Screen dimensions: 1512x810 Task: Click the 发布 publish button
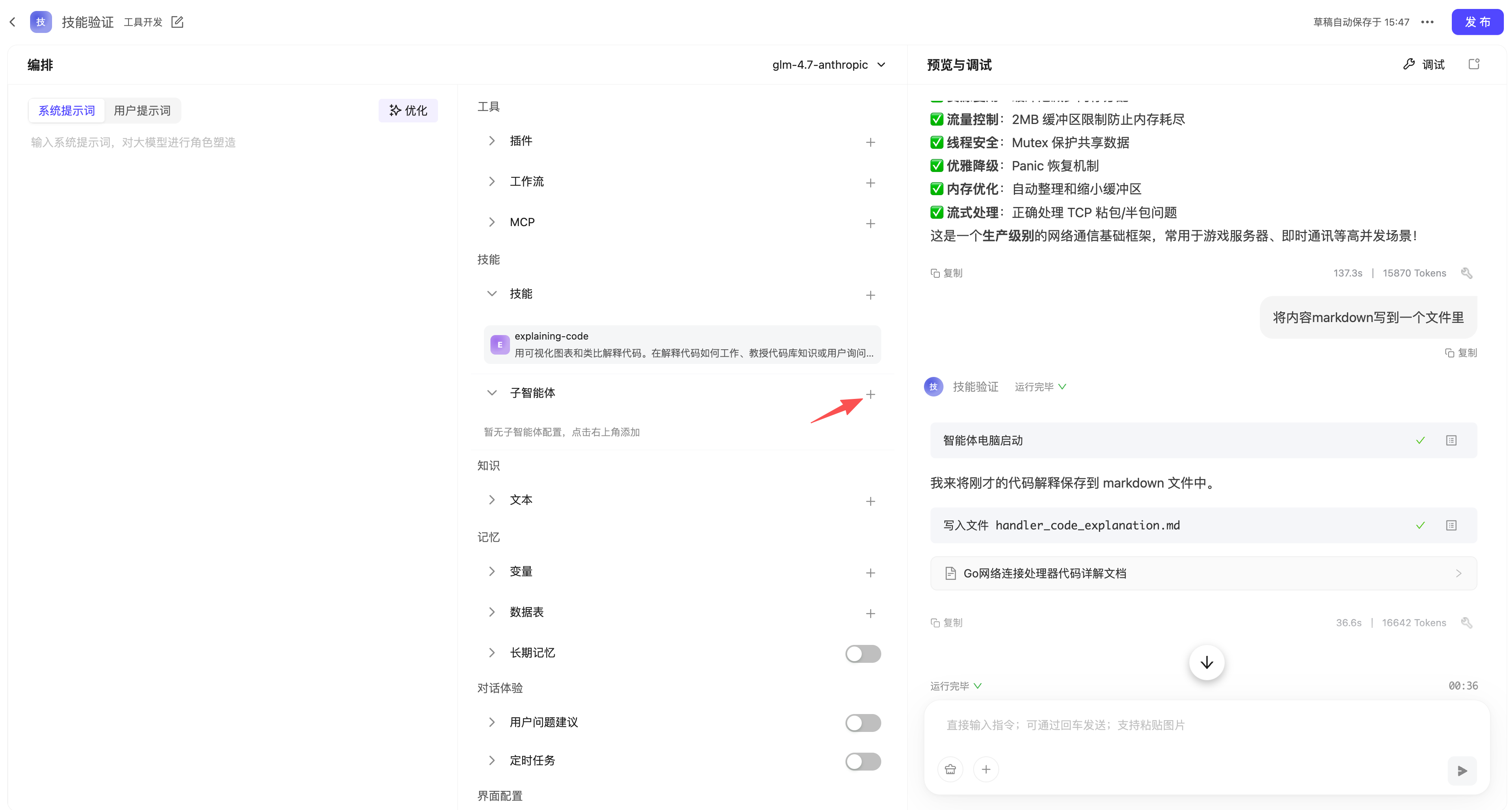[x=1477, y=22]
